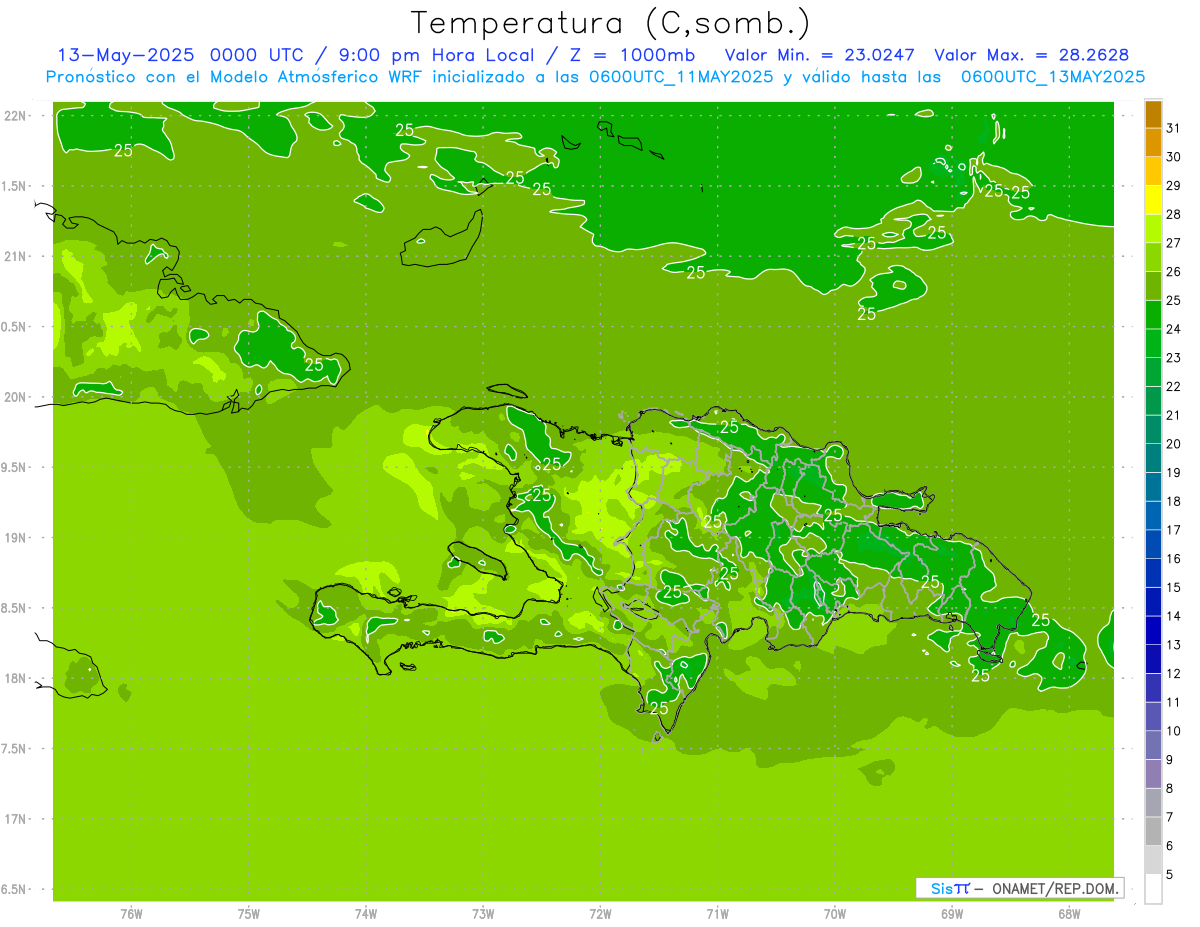Pick the green color bar swatch between 24 and 25

click(1153, 315)
